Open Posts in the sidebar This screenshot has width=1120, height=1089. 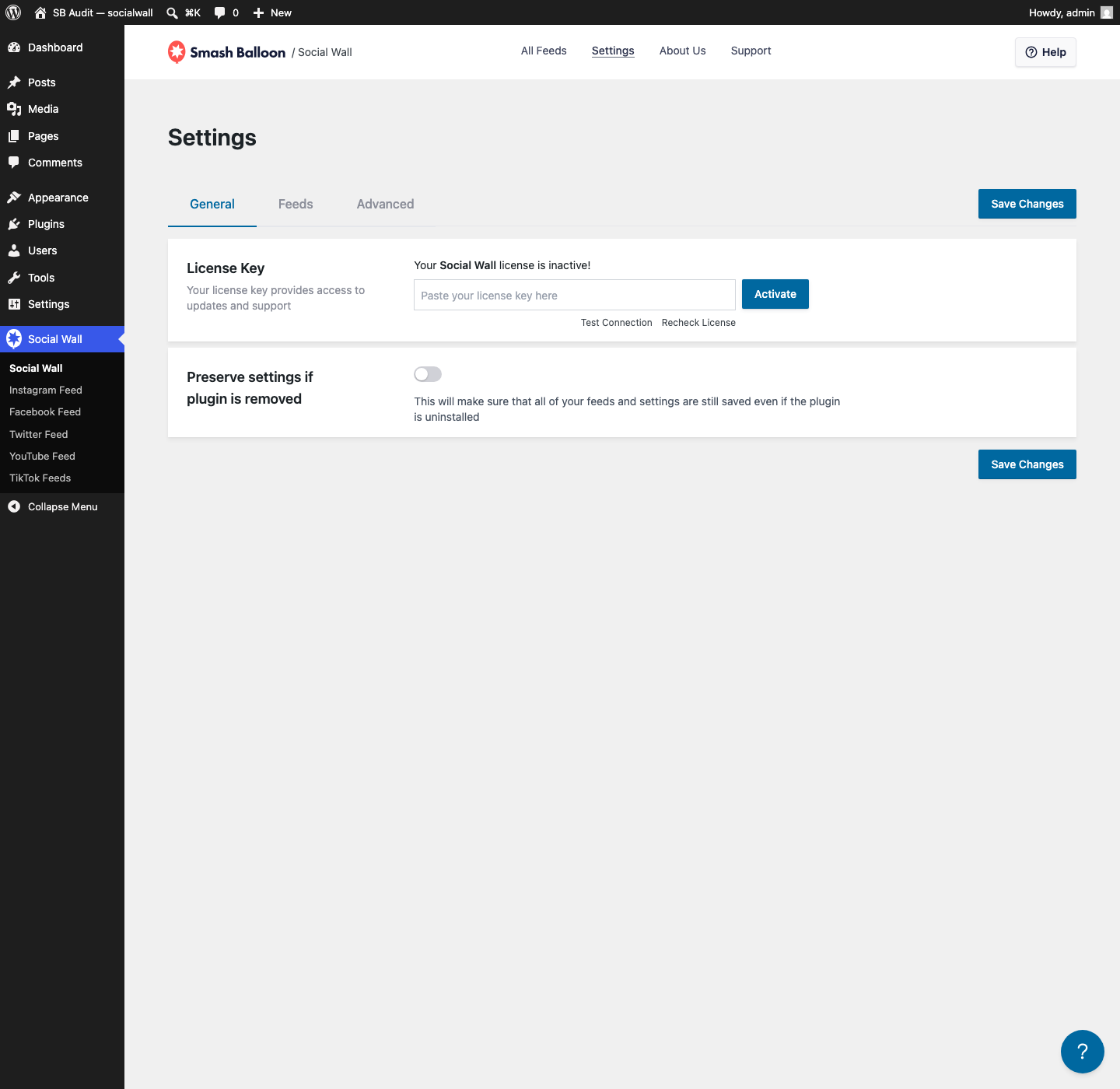[42, 82]
